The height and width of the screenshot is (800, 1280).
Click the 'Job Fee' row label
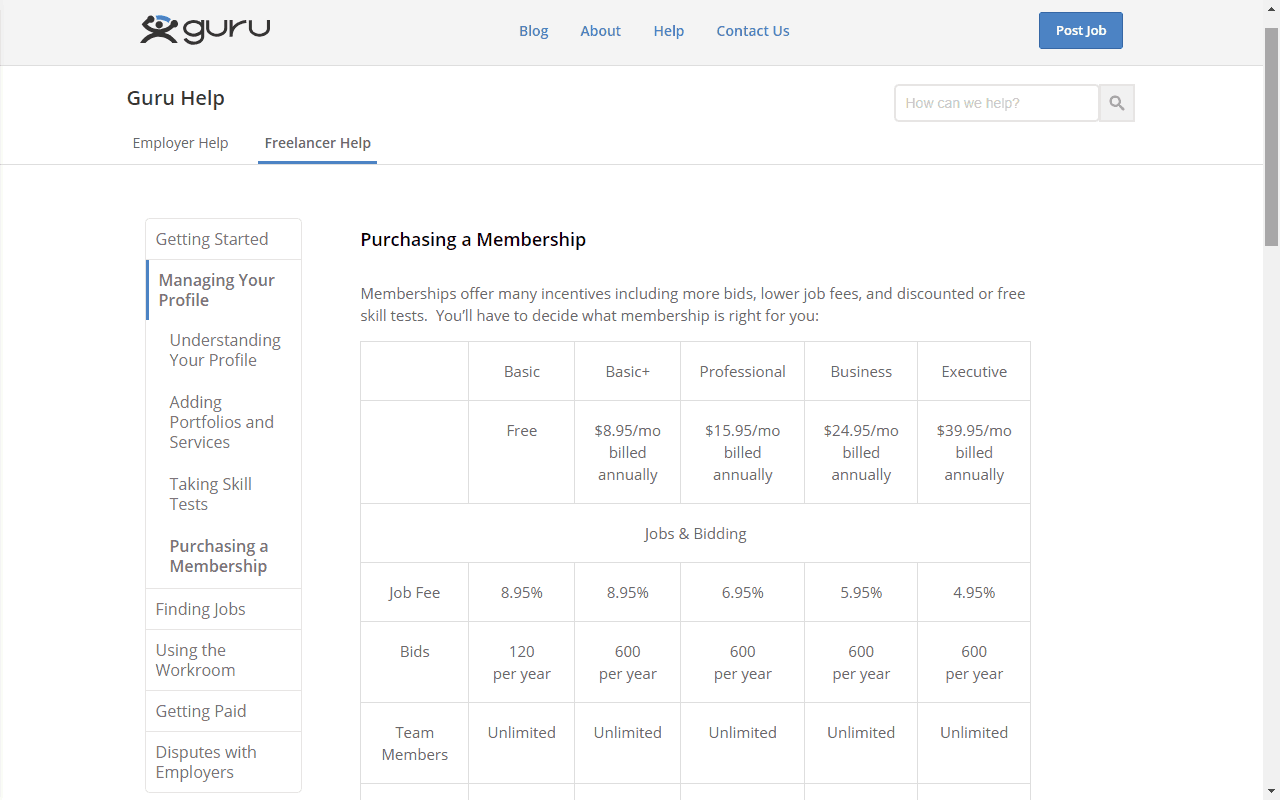[414, 592]
